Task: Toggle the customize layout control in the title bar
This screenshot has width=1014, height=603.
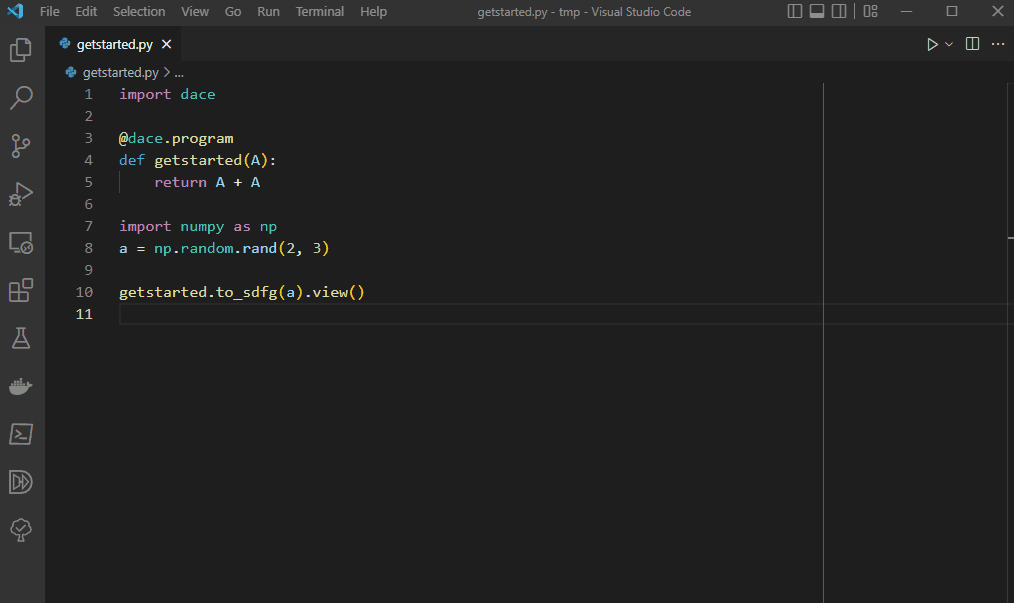Action: [x=869, y=11]
